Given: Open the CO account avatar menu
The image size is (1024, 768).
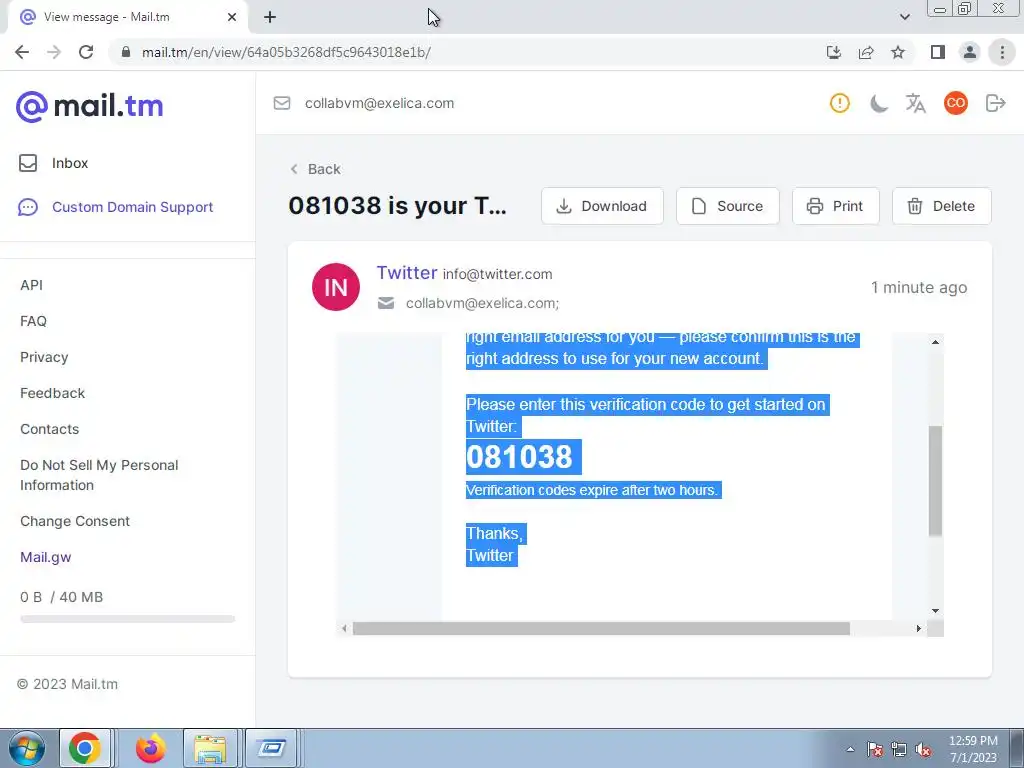Looking at the screenshot, I should tap(955, 103).
